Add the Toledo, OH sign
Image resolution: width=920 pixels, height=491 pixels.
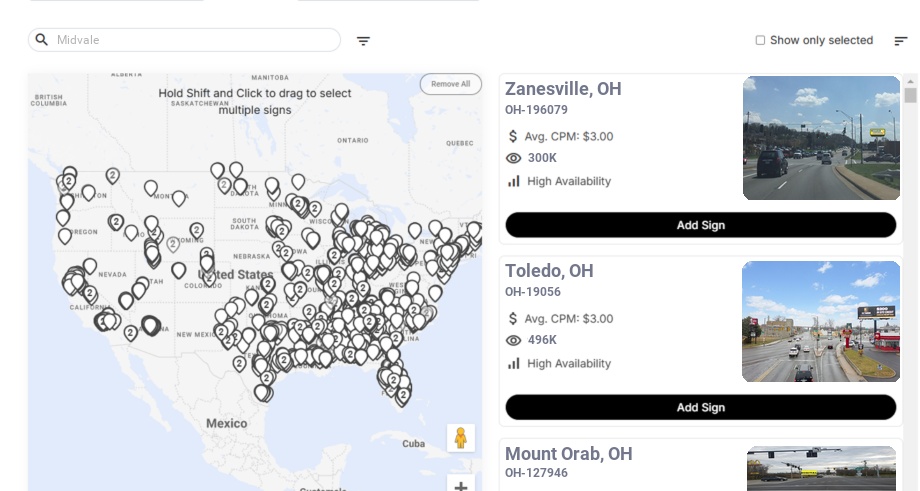[700, 407]
